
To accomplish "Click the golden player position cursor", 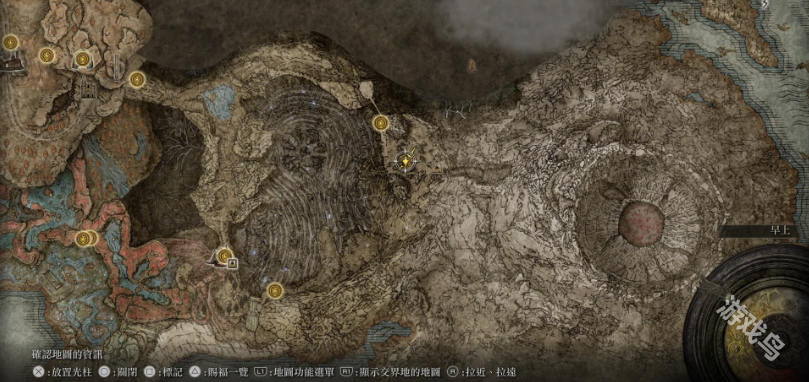I will click(407, 162).
